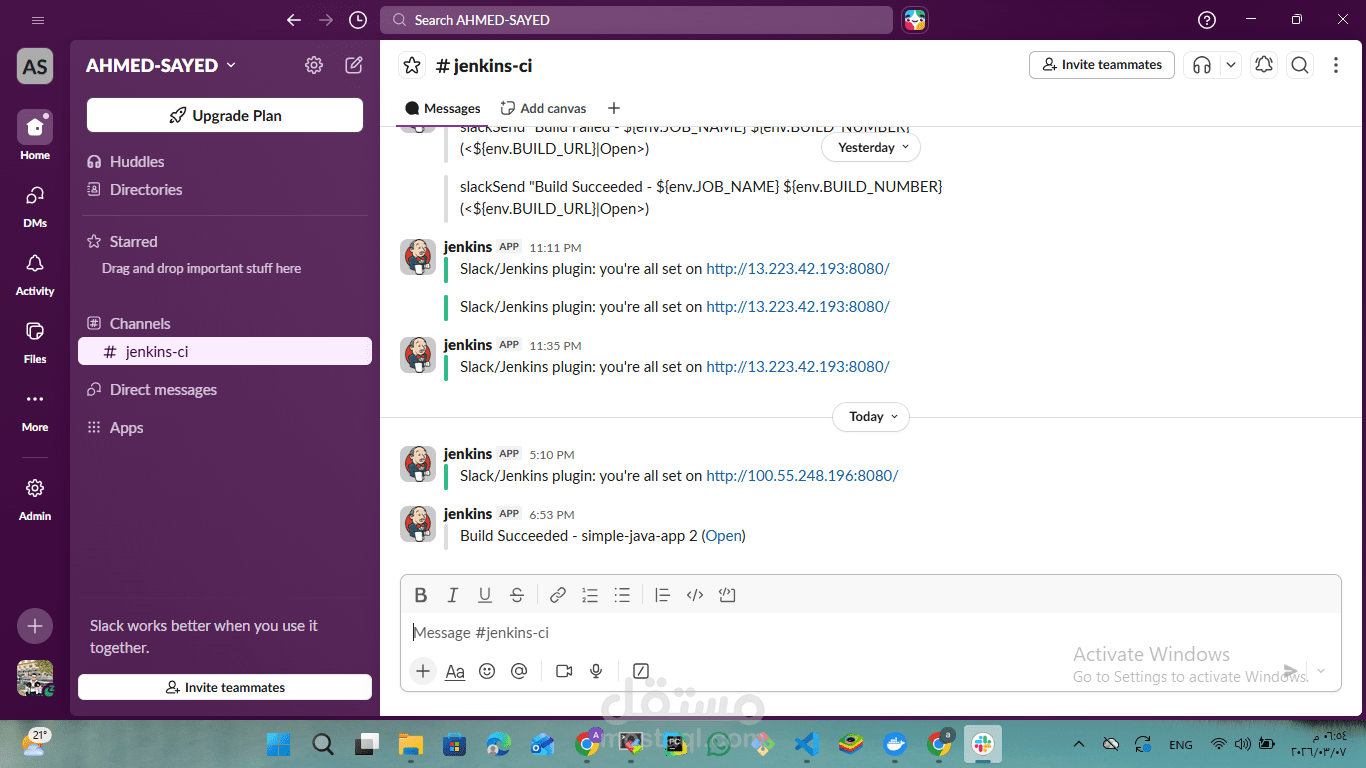Apply block quote formatting
The width and height of the screenshot is (1366, 768).
click(x=662, y=595)
